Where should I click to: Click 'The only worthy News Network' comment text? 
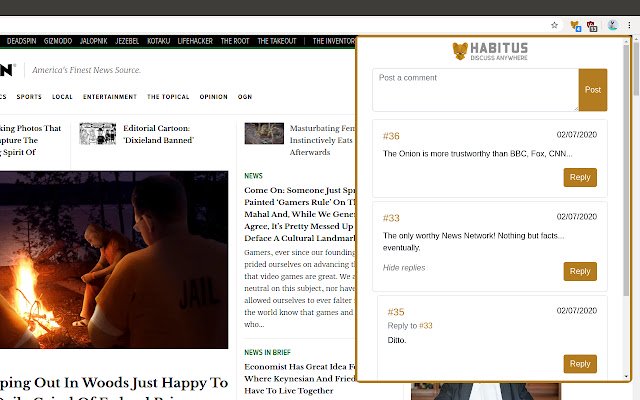click(473, 242)
